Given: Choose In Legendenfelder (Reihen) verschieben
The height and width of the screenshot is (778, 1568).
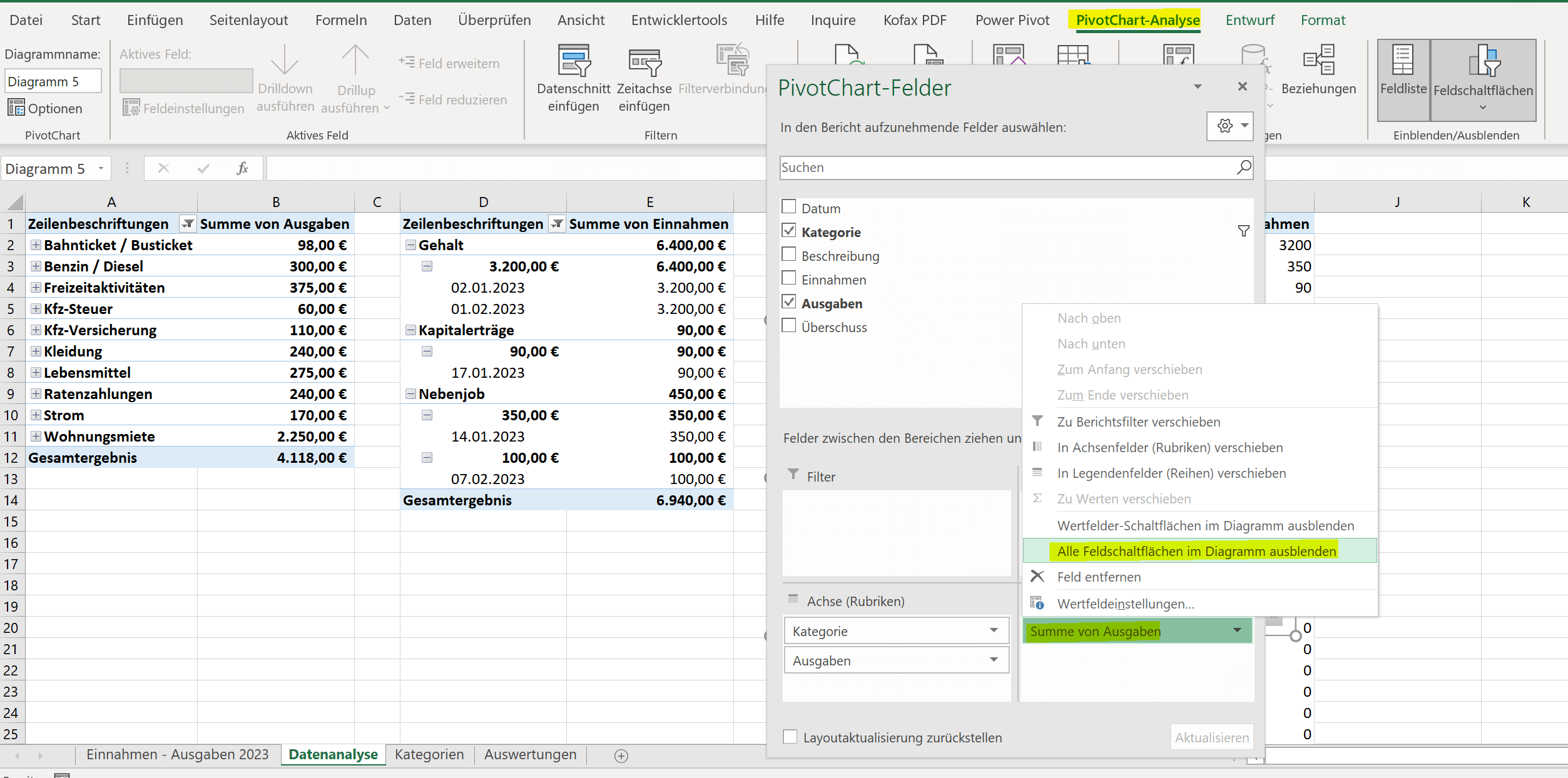Looking at the screenshot, I should tap(1172, 473).
